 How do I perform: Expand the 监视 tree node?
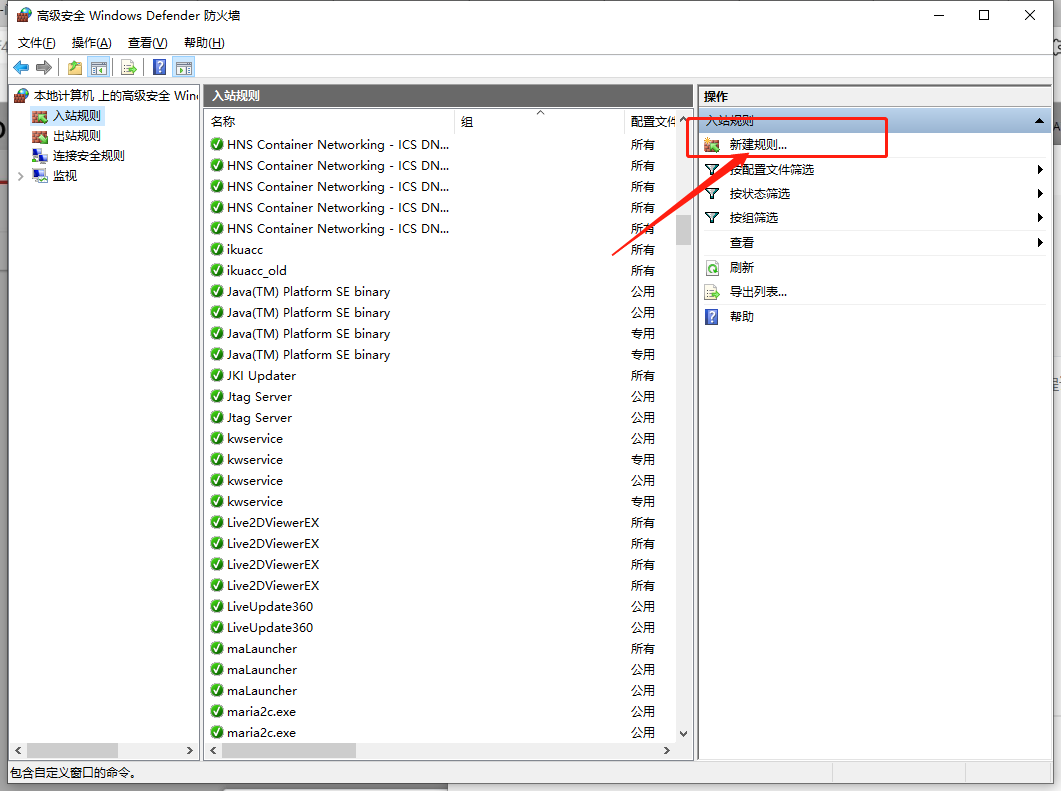pyautogui.click(x=20, y=176)
